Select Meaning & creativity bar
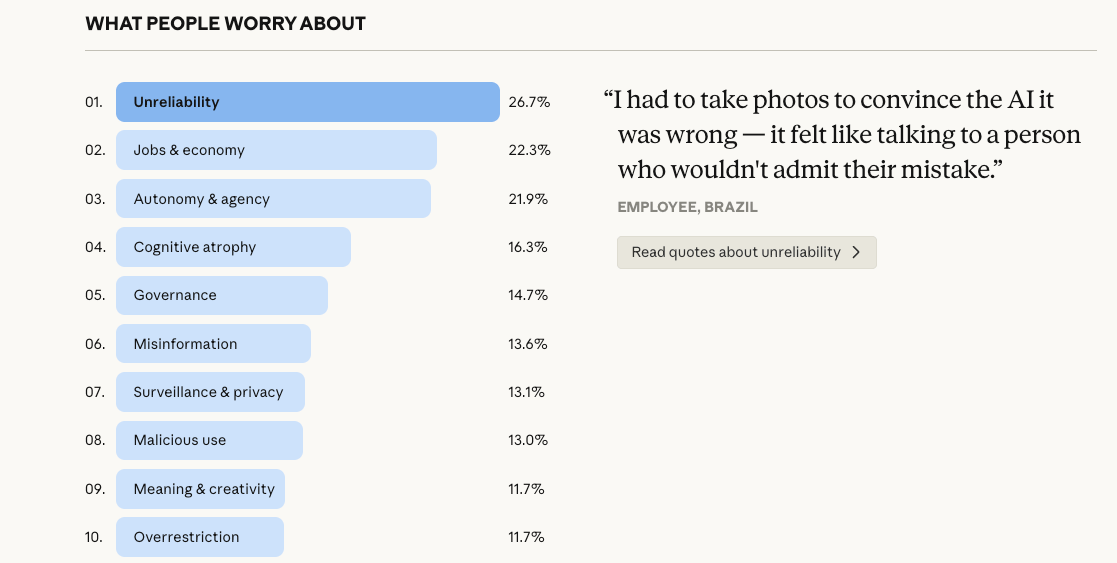 click(x=200, y=489)
